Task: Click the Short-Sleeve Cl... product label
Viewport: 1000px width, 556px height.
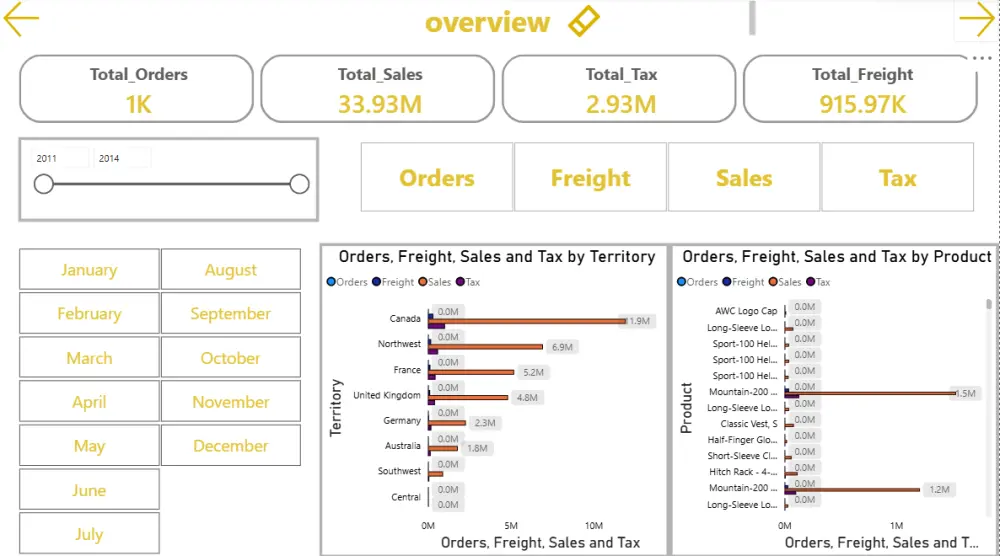Action: (x=742, y=455)
